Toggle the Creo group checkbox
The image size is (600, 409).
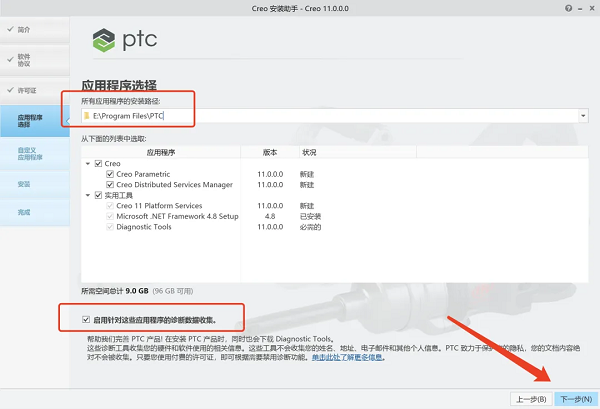[x=98, y=163]
